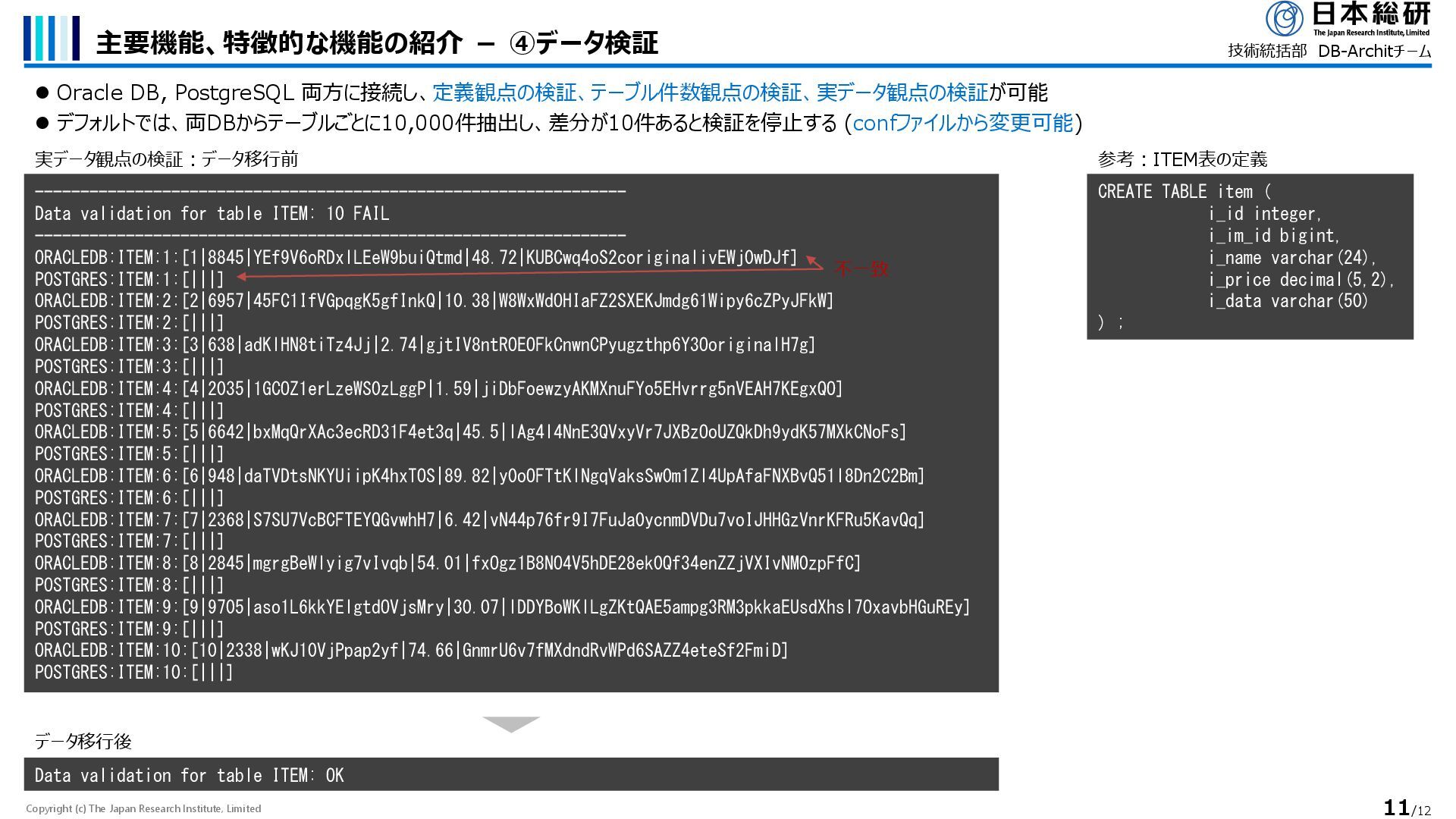
Task: Click the 'Data validation for table ITEM: 10 FAIL' line
Action: pyautogui.click(x=212, y=214)
